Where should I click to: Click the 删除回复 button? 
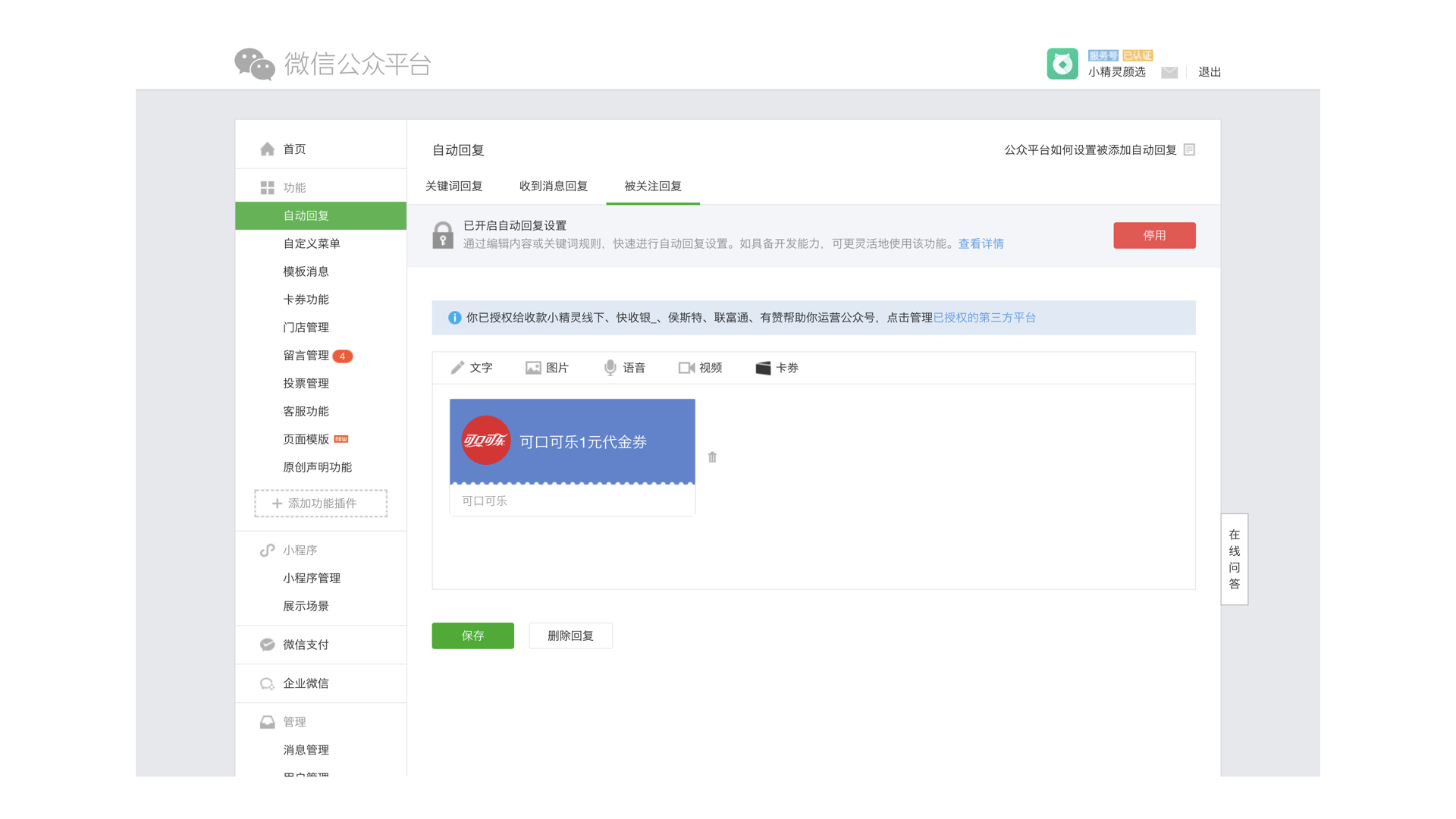(570, 635)
